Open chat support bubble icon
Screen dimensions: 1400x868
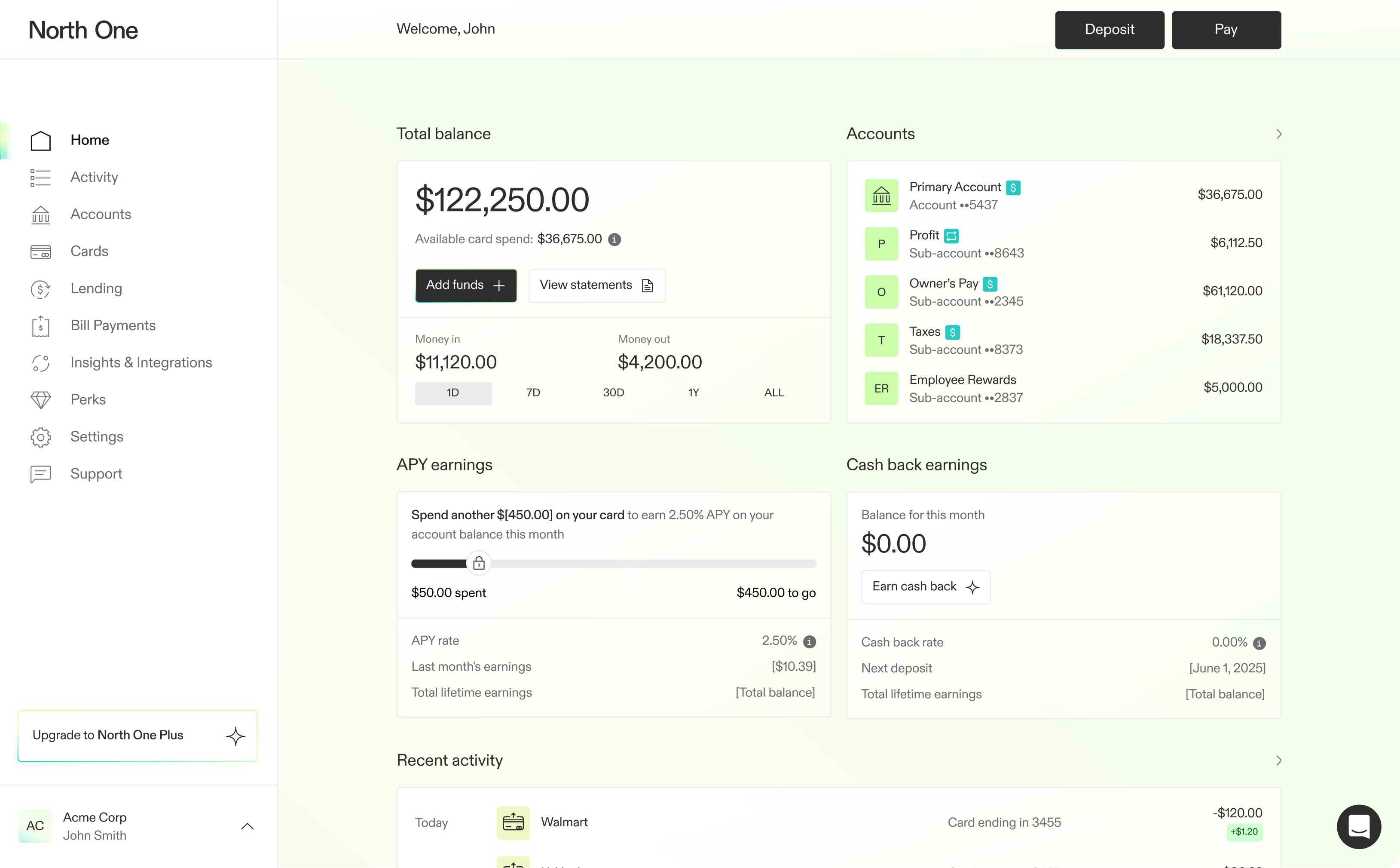tap(1358, 826)
